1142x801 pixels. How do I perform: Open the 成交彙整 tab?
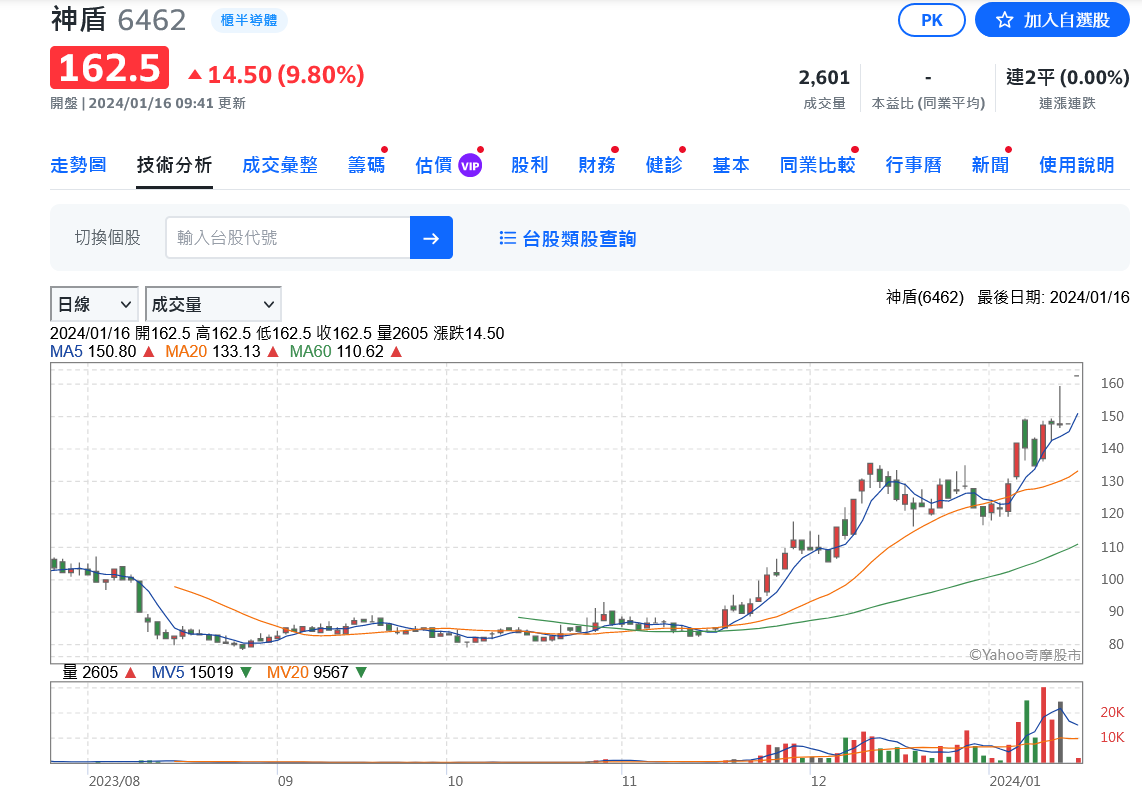pos(280,165)
